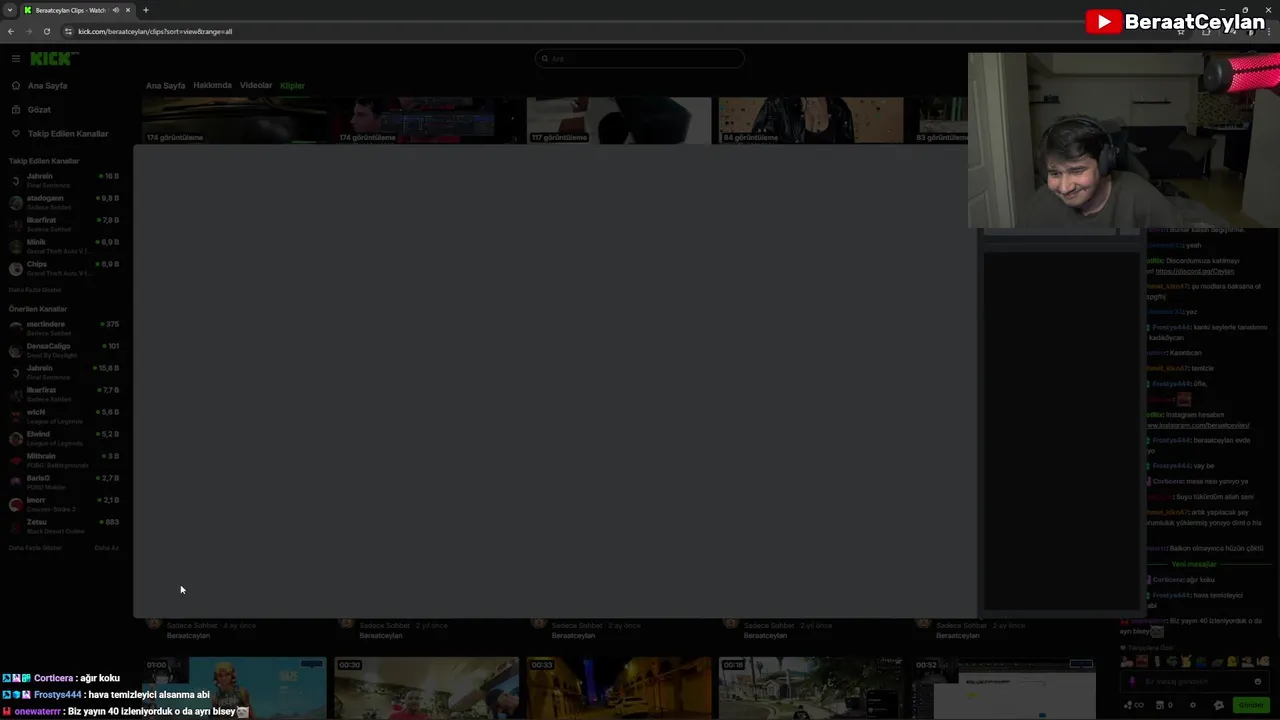1280x720 pixels.
Task: Open the 00:30 duration clip thumbnail
Action: click(x=427, y=688)
